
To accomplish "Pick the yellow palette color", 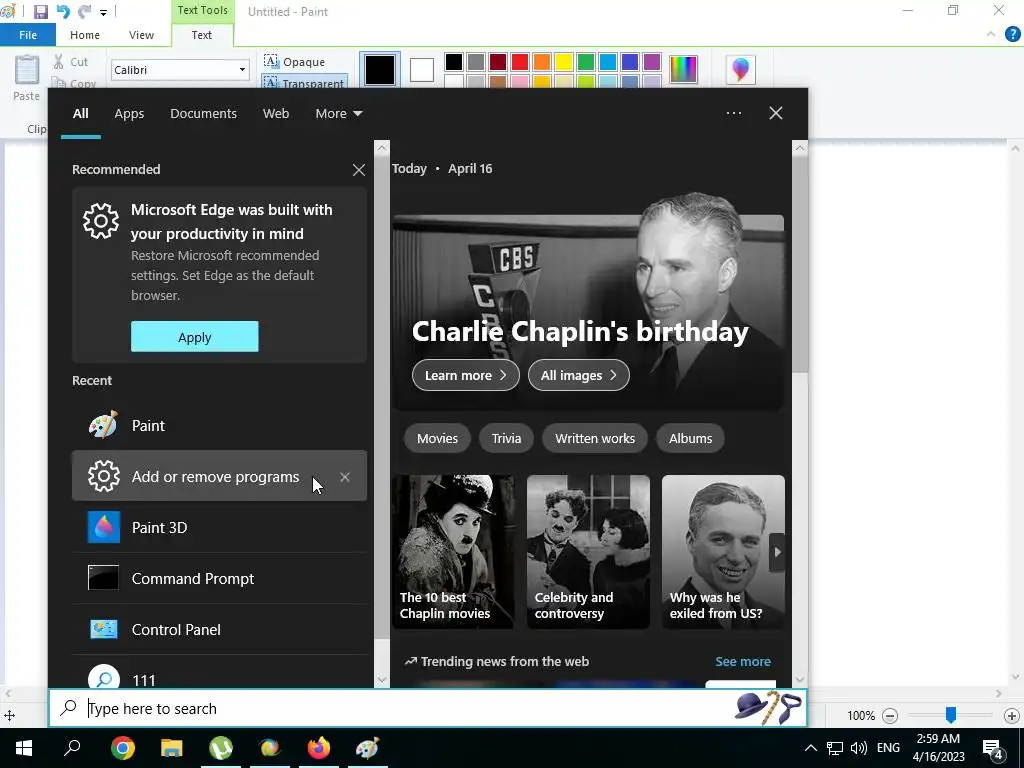I will (x=564, y=62).
